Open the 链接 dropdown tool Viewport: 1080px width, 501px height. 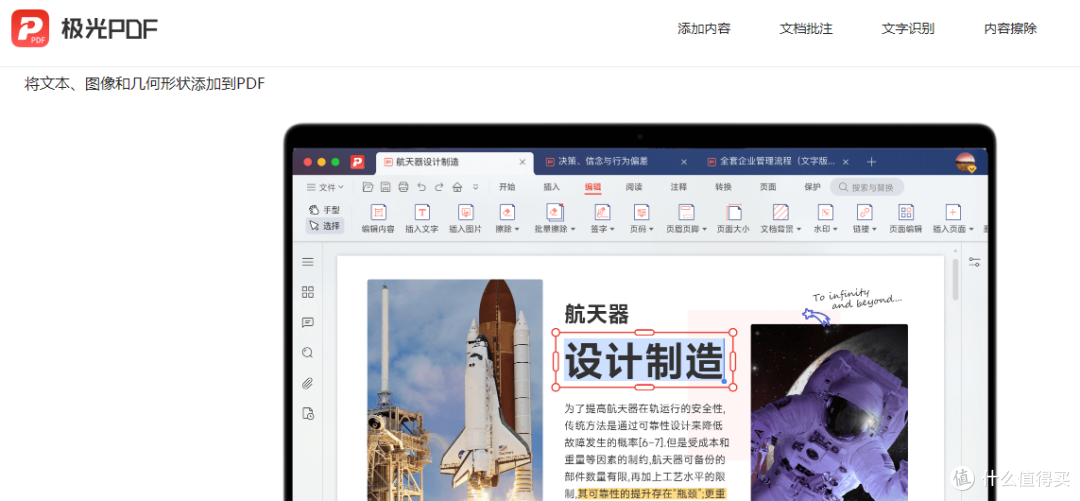864,218
